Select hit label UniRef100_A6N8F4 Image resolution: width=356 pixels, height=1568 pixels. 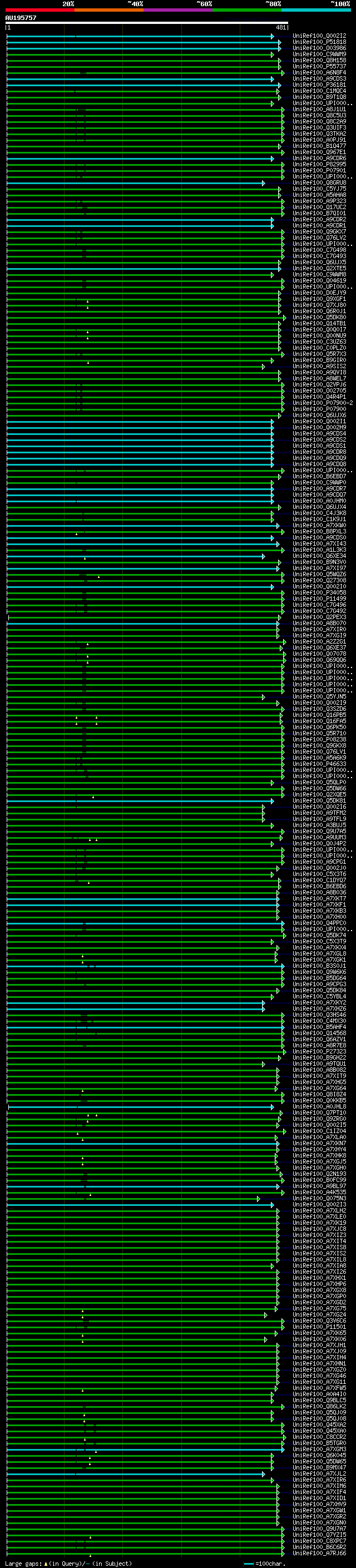319,72
